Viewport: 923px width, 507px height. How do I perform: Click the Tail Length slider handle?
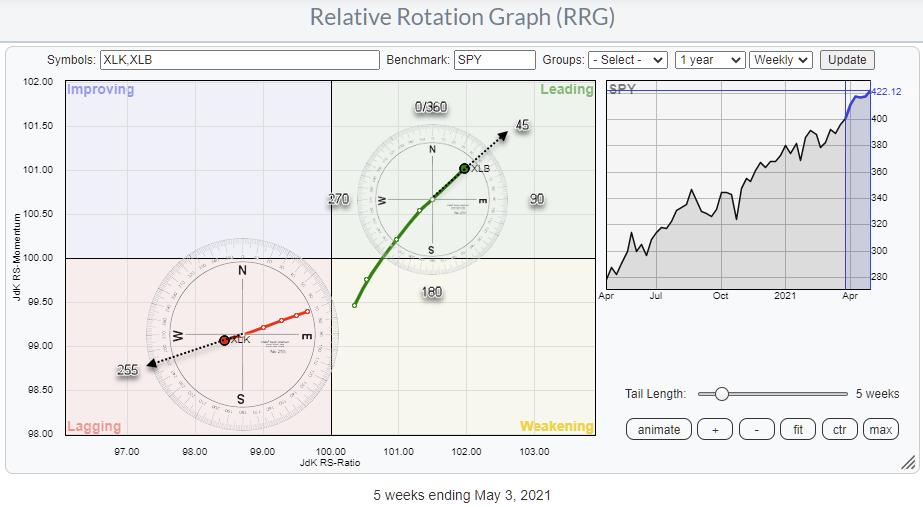click(721, 394)
